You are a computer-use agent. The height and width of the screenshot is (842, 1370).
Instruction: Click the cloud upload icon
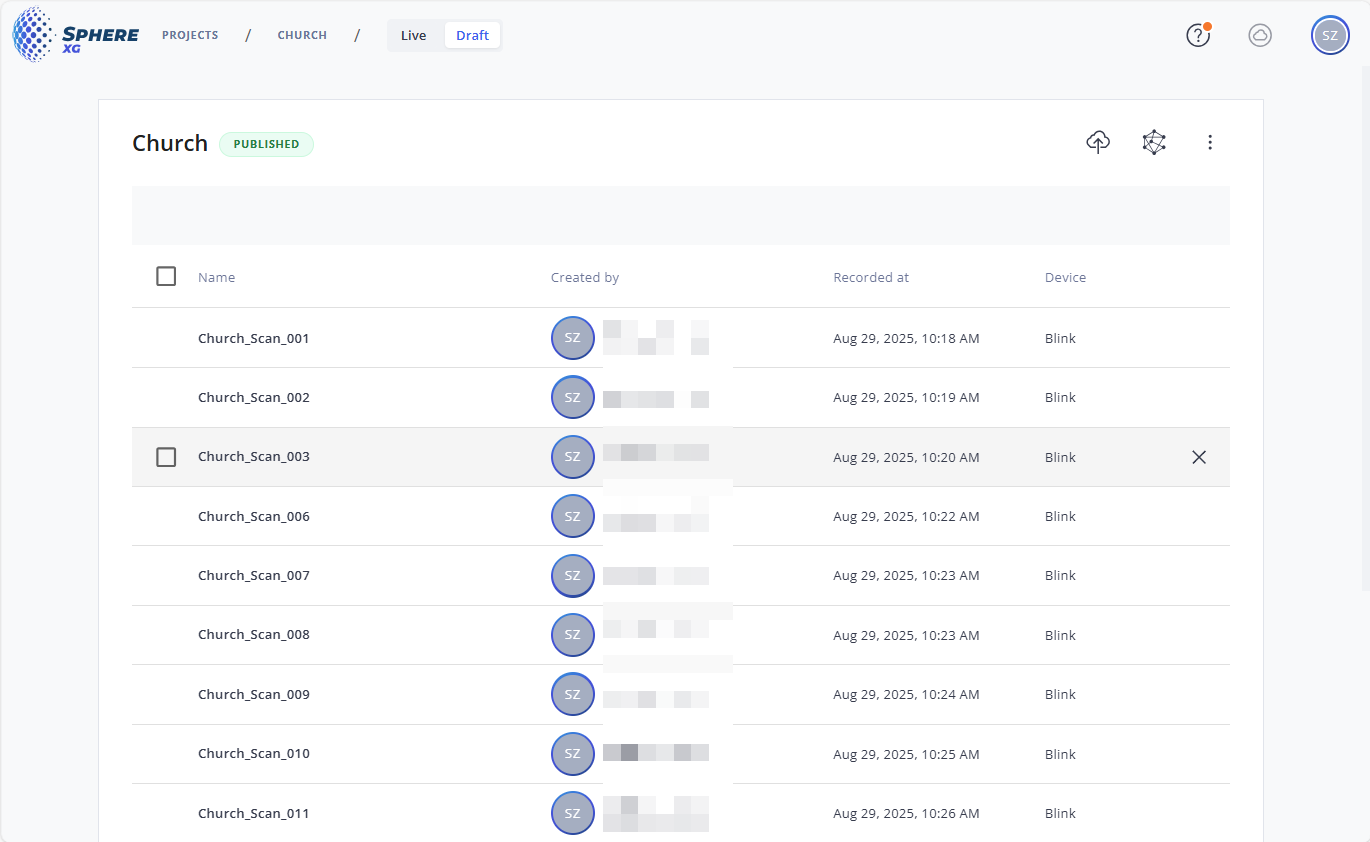pyautogui.click(x=1098, y=142)
